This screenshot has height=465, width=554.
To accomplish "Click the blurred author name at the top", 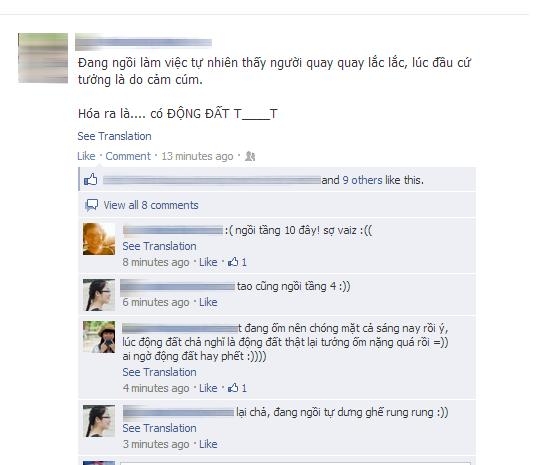I will tap(143, 42).
